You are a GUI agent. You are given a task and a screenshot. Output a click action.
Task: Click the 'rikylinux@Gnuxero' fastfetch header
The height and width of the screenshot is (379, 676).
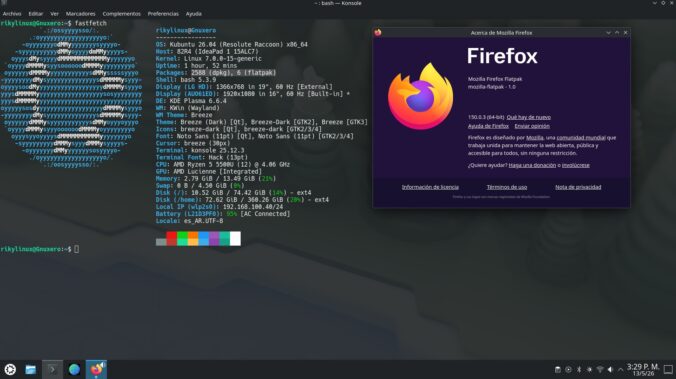point(186,31)
